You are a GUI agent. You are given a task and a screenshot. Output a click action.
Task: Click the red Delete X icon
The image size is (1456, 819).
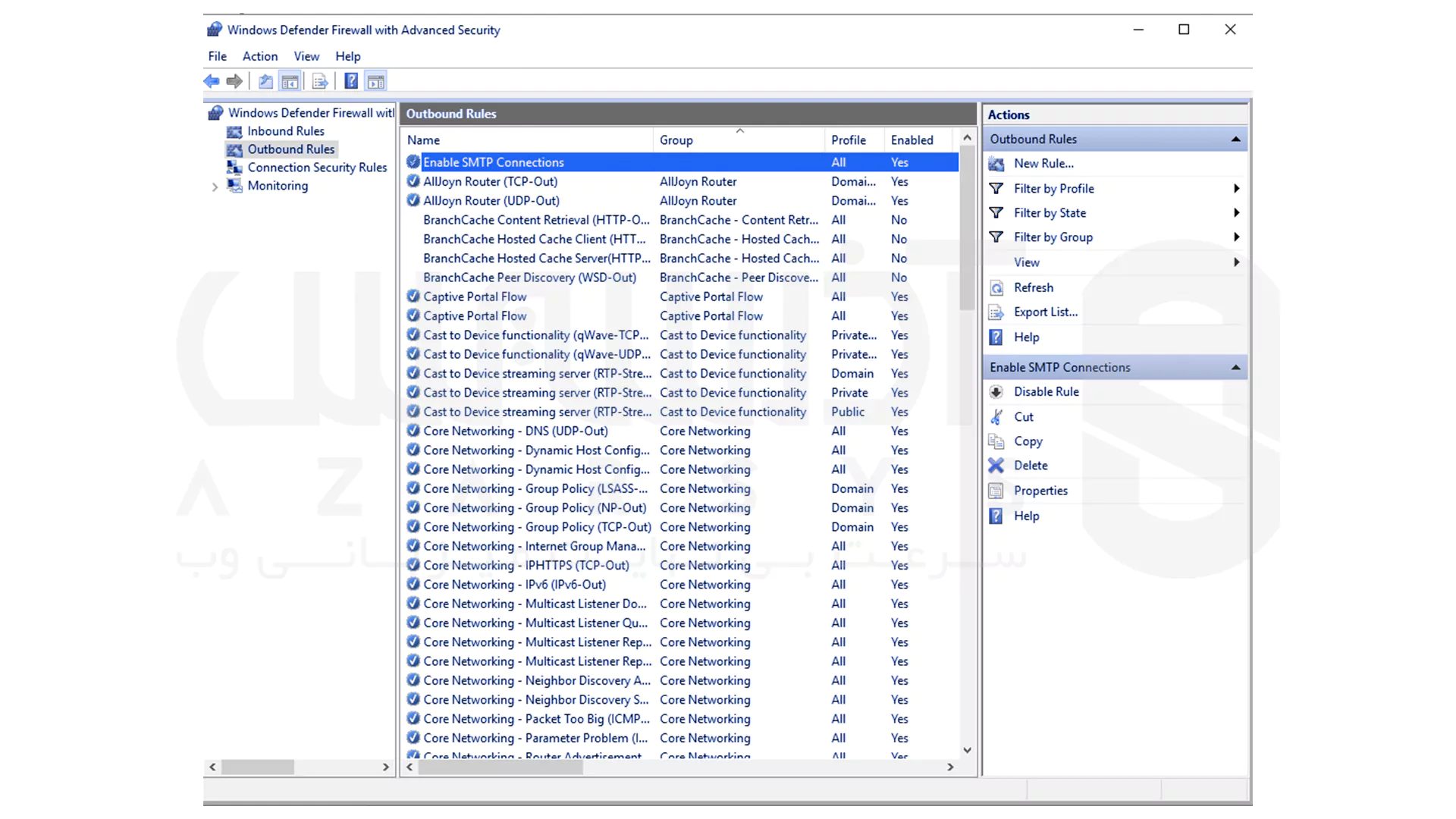[x=996, y=466]
